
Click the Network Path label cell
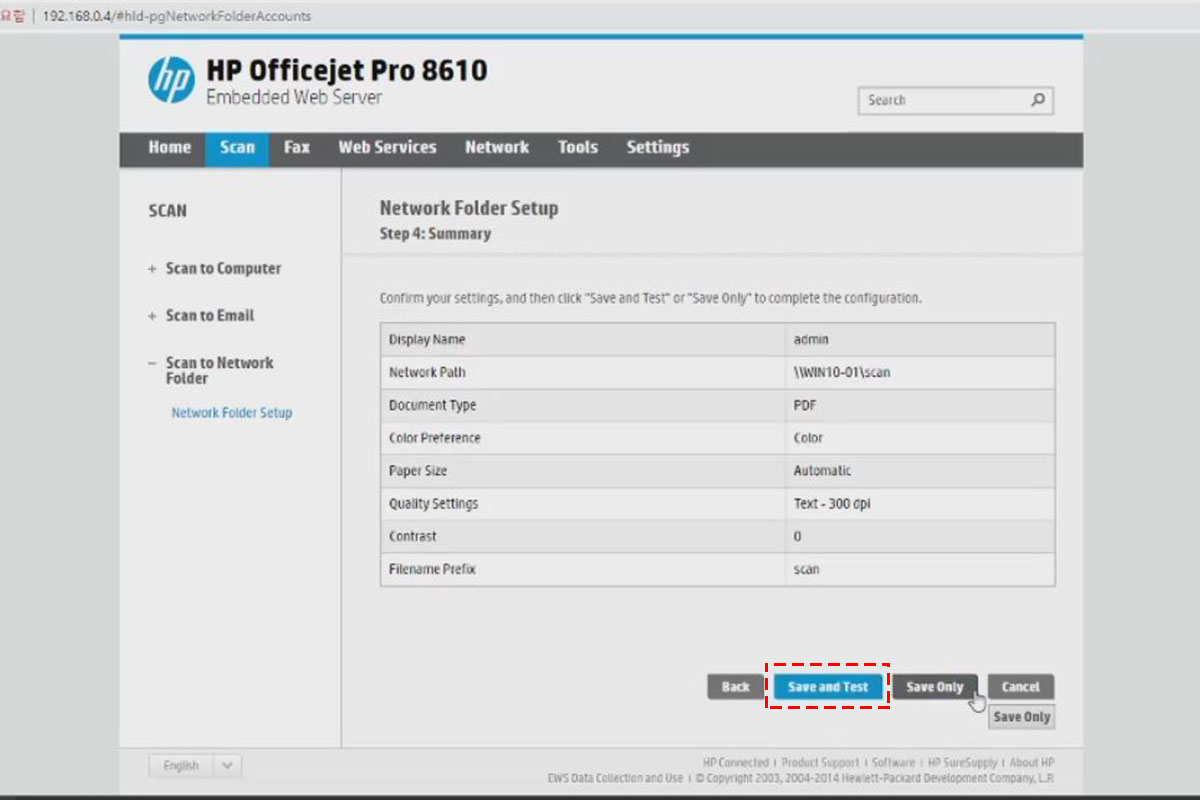[x=582, y=372]
